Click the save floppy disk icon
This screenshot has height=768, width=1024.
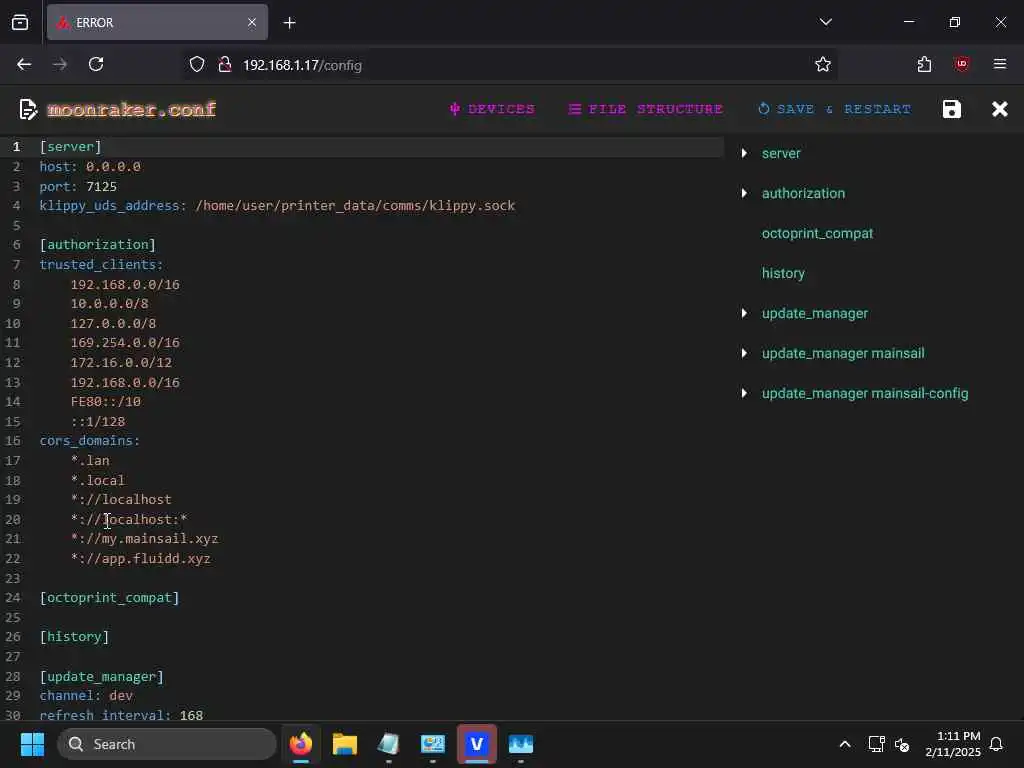pos(952,109)
